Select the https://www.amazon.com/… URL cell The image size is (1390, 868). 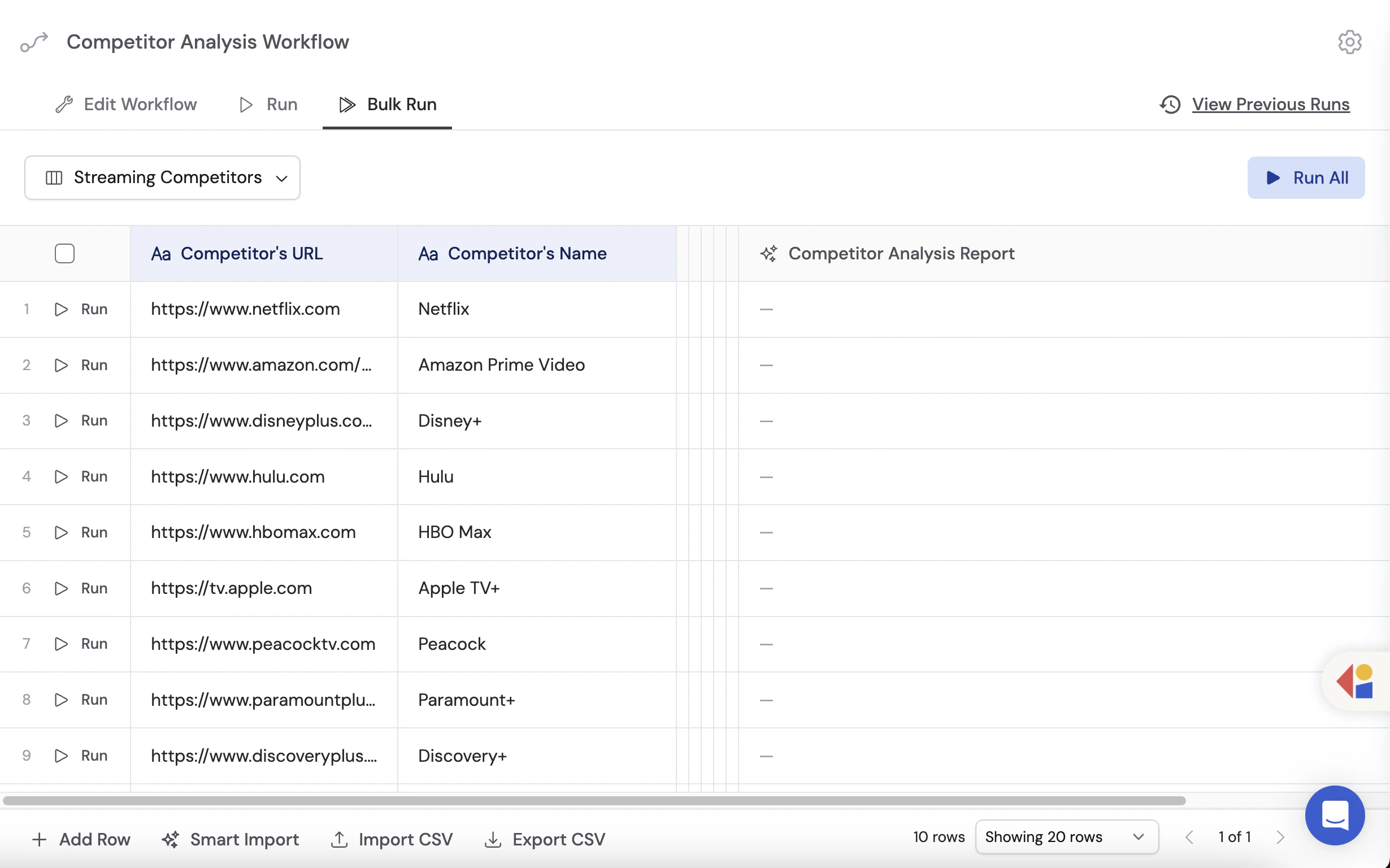(264, 365)
